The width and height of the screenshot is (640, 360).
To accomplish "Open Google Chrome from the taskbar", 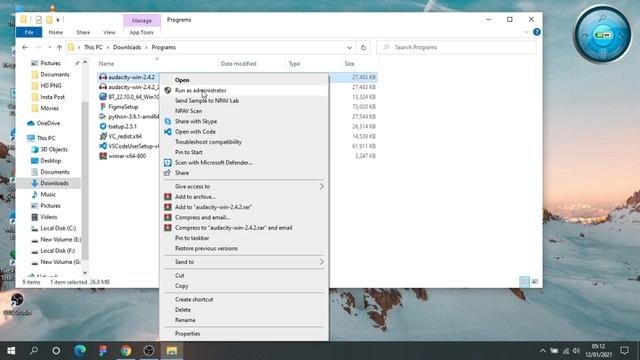I will coord(126,350).
